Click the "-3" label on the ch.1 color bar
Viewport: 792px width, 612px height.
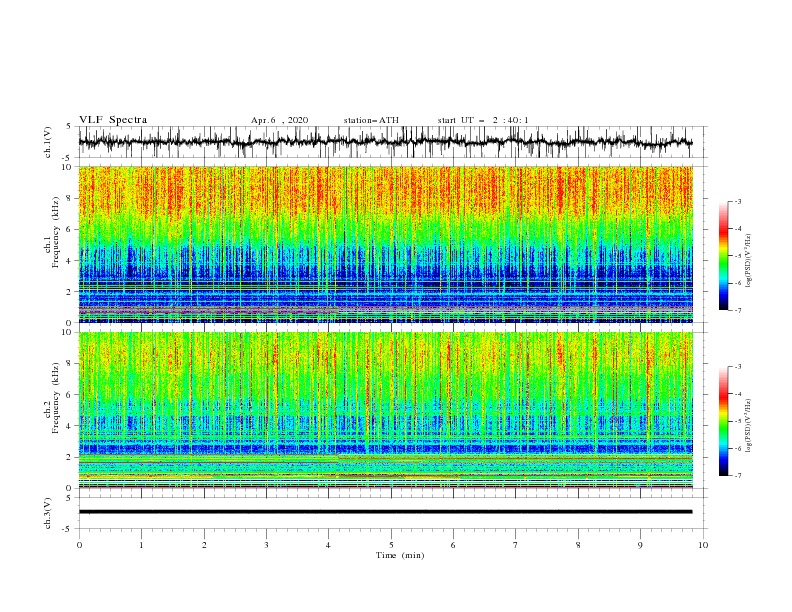point(737,201)
